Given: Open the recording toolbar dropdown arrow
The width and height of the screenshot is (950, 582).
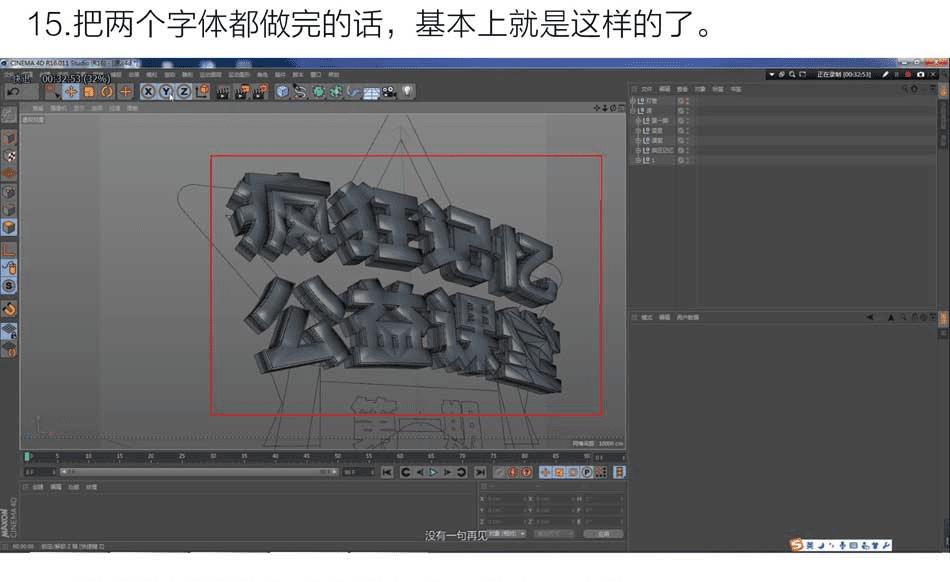Looking at the screenshot, I should coord(772,74).
